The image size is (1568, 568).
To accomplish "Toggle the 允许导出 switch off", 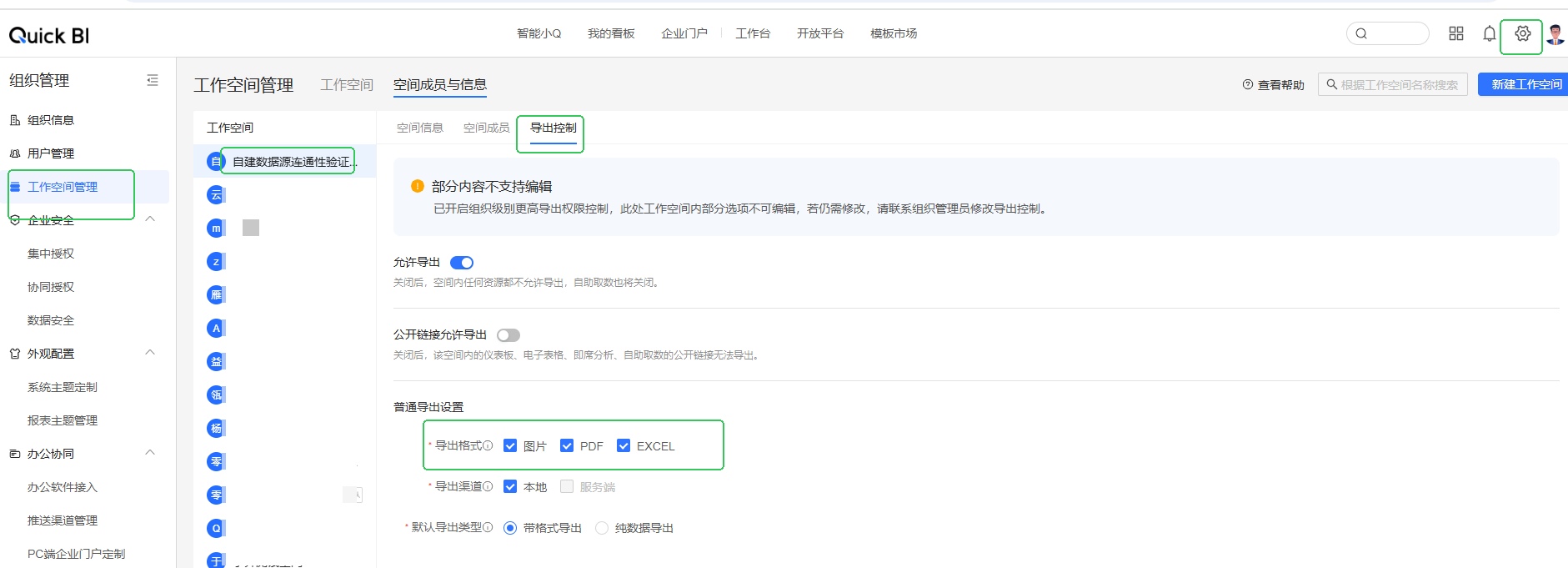I will point(462,263).
